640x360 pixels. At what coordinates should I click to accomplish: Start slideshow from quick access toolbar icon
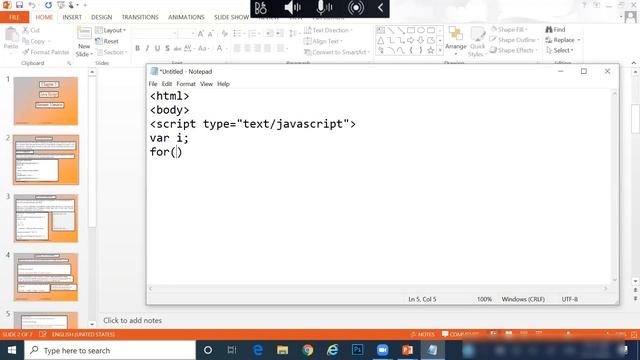[61, 5]
